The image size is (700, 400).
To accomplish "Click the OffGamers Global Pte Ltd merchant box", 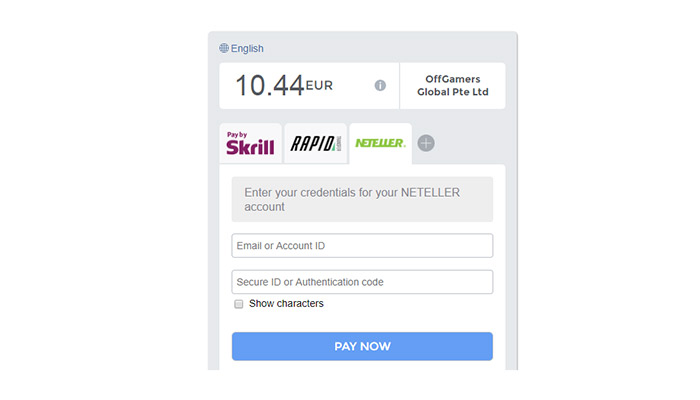I will click(x=452, y=86).
